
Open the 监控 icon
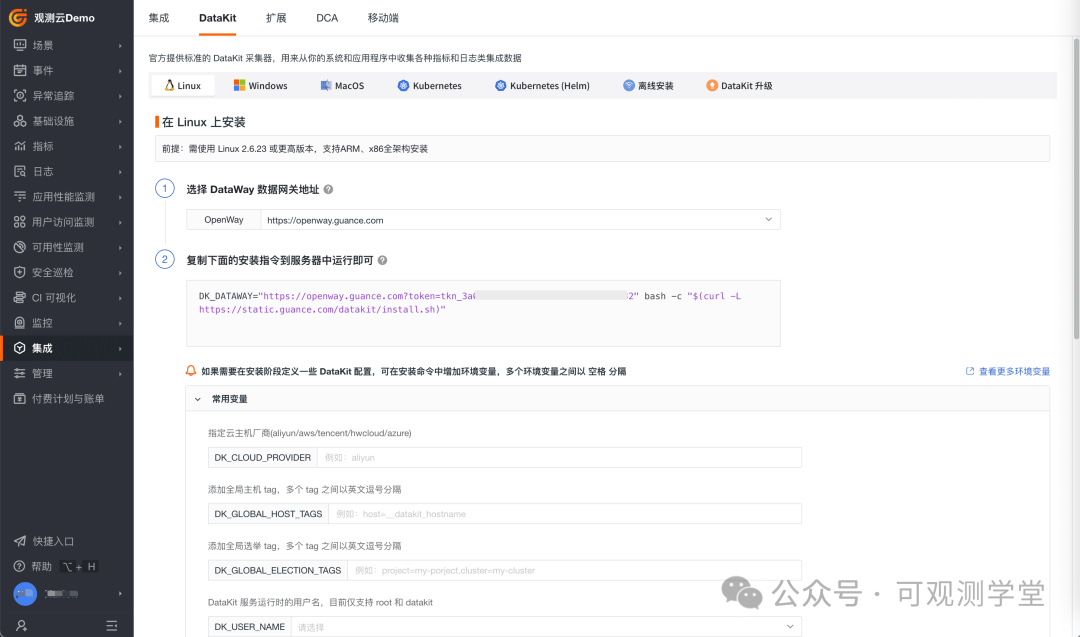[x=20, y=323]
